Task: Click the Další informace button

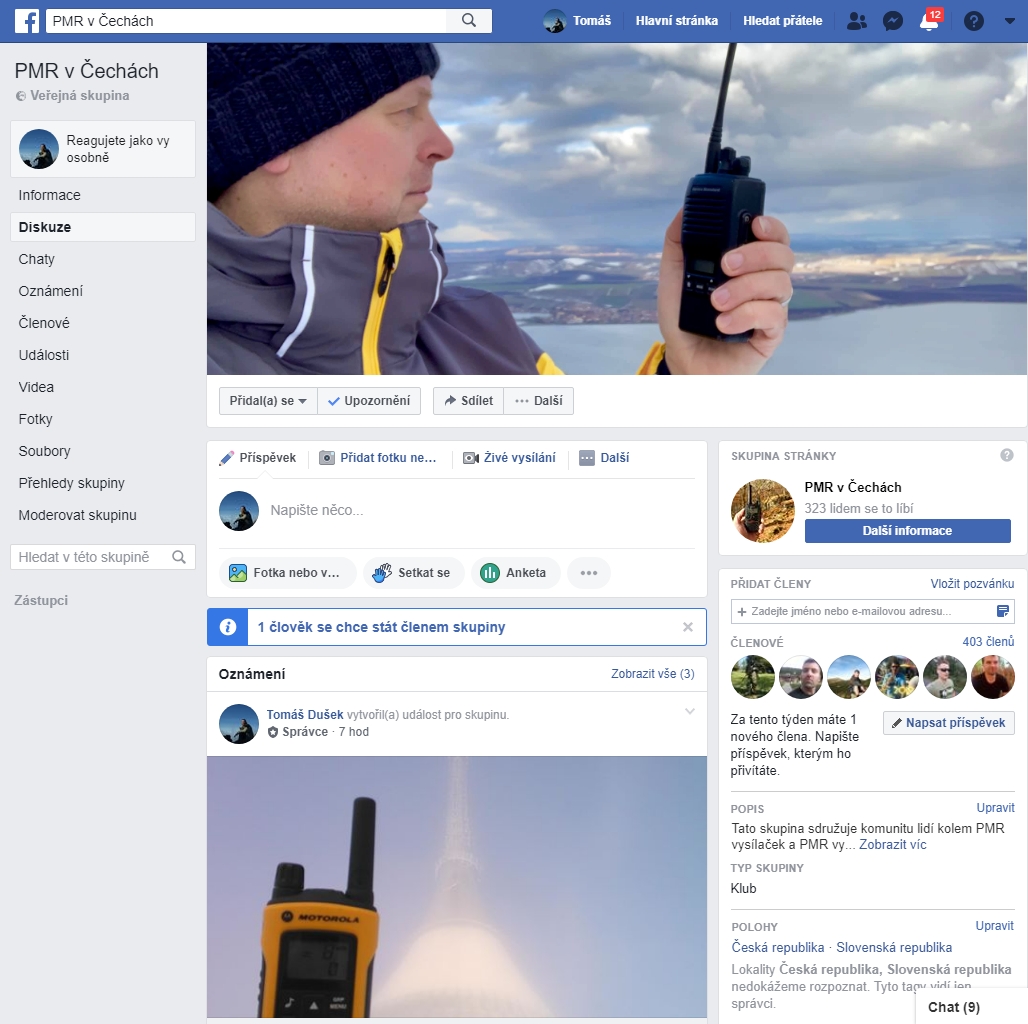Action: [x=907, y=531]
